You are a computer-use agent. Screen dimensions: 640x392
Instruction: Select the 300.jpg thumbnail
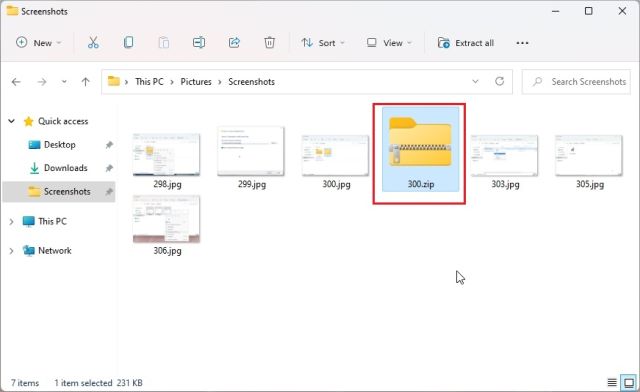coord(335,156)
